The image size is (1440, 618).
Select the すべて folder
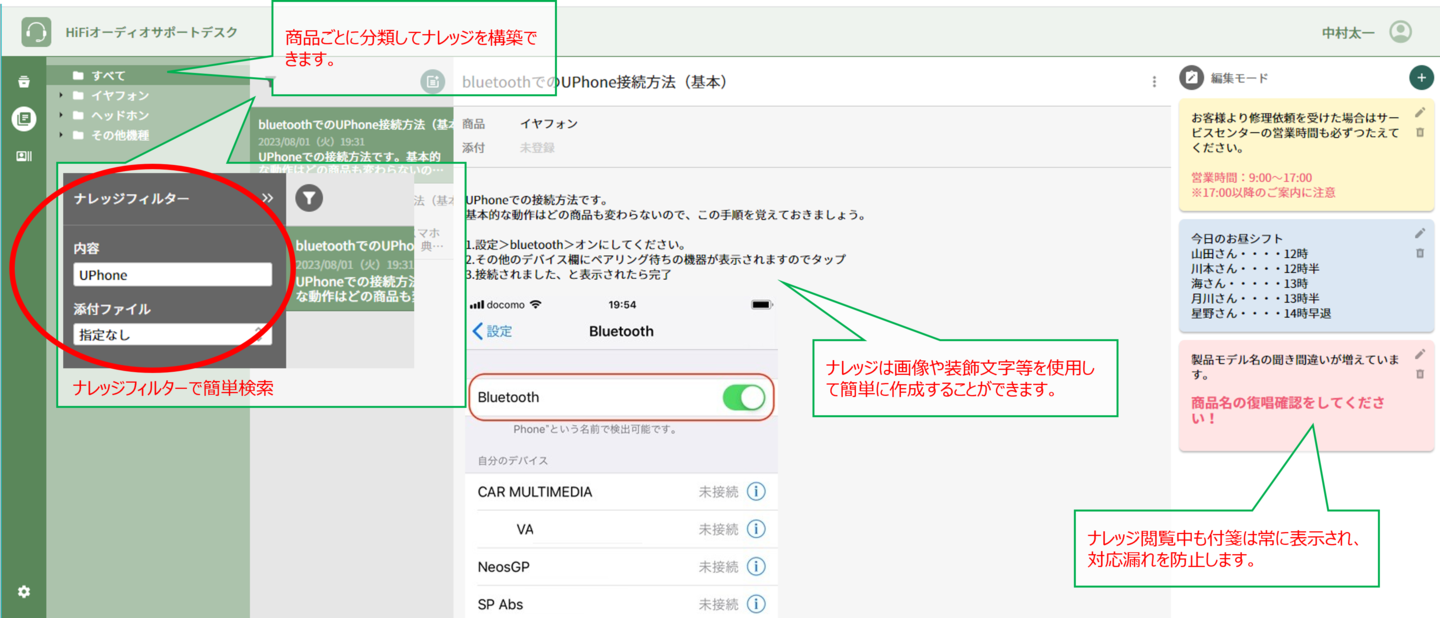click(108, 76)
